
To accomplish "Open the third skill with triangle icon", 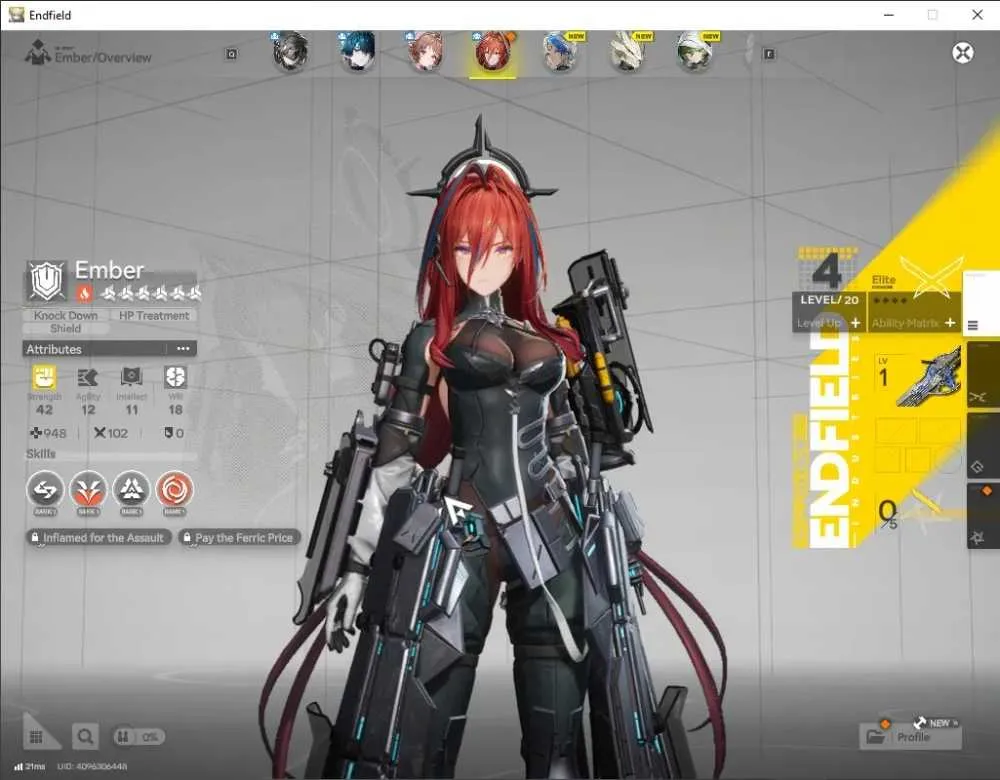I will 131,490.
